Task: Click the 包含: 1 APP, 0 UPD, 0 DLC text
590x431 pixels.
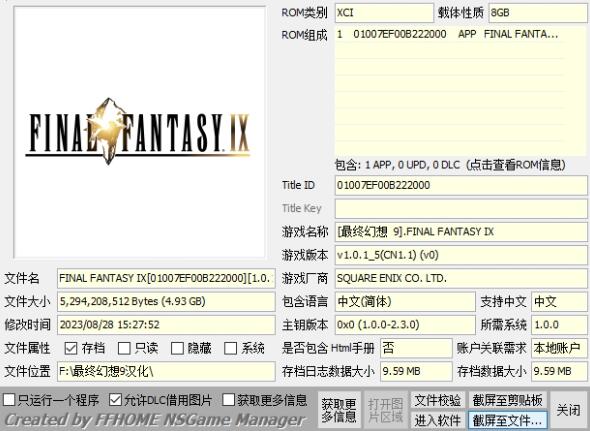Action: [x=397, y=165]
